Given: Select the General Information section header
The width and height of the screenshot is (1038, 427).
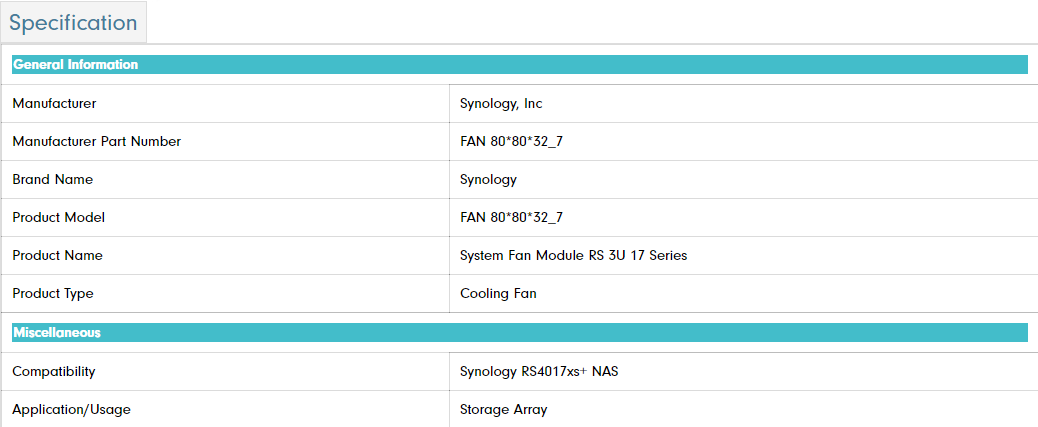Looking at the screenshot, I should coord(75,65).
